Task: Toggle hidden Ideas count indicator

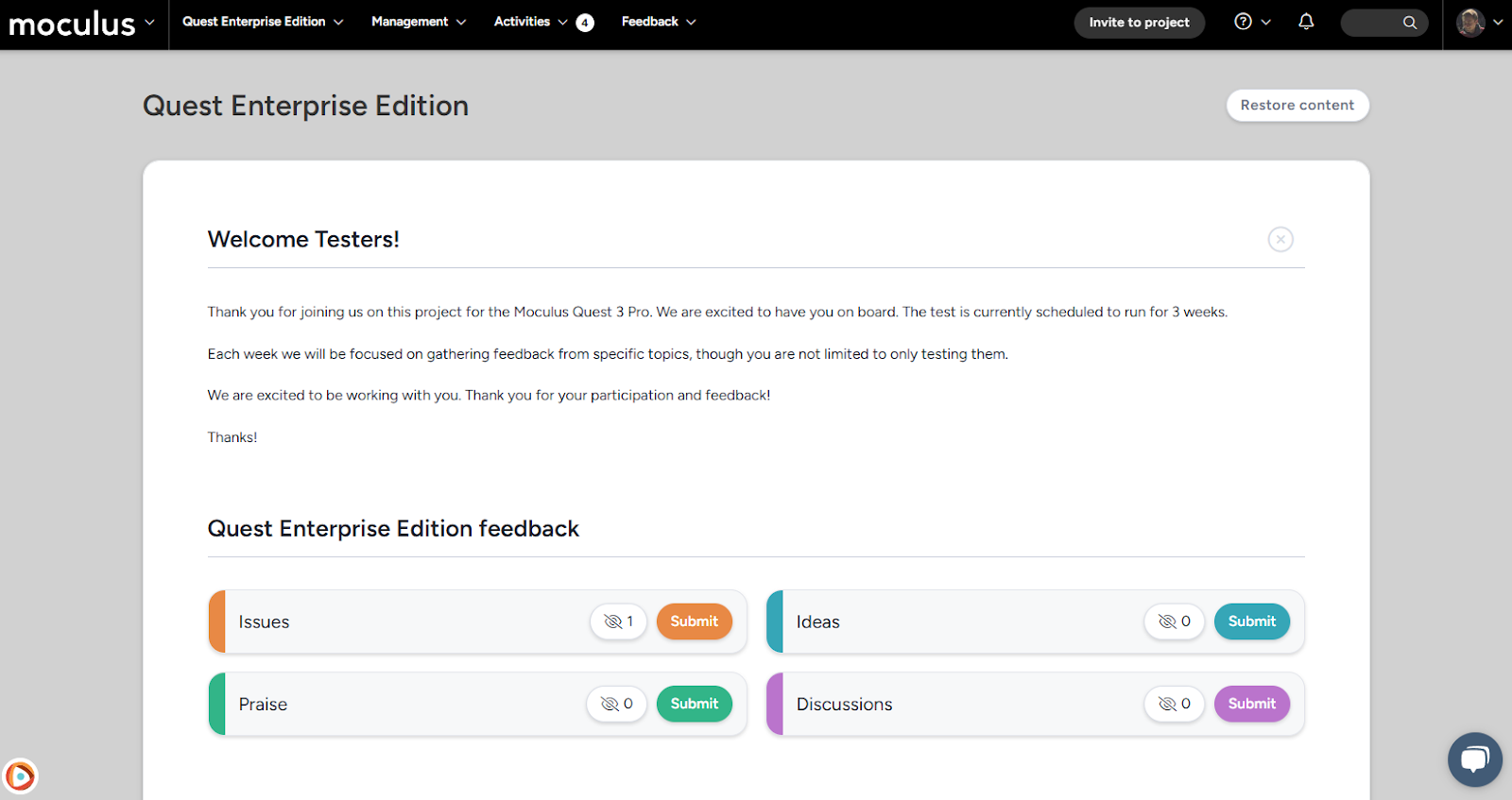Action: click(1174, 621)
